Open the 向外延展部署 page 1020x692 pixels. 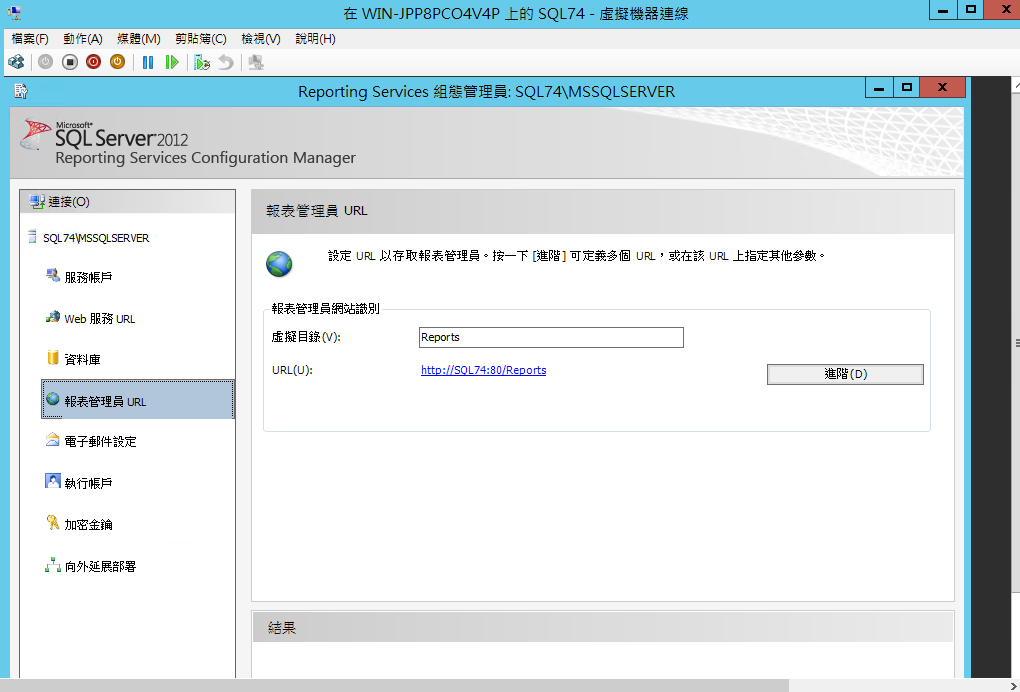coord(100,566)
